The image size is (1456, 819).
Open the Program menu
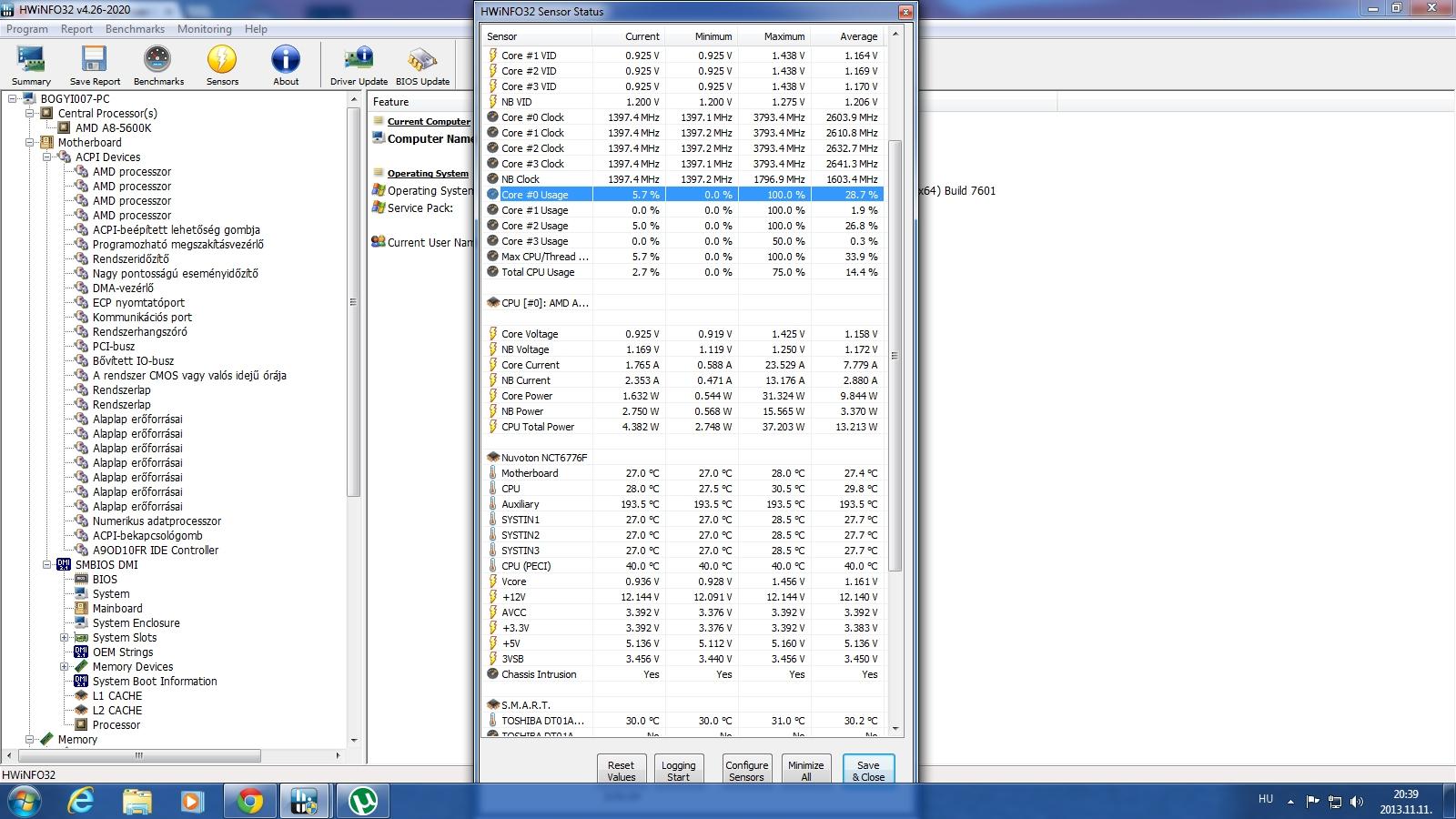point(27,29)
